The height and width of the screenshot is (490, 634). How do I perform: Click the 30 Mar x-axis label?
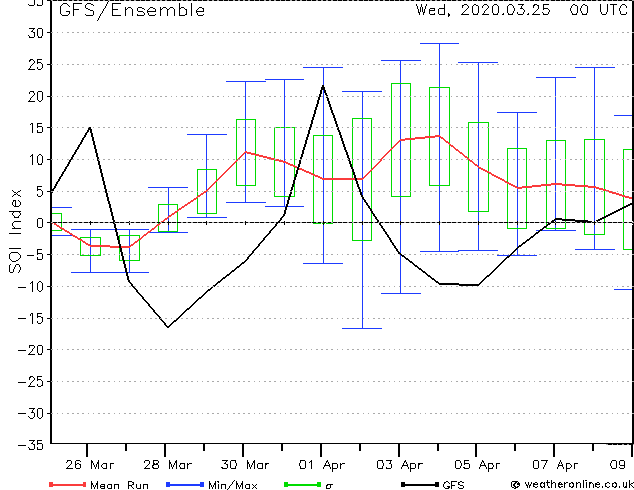point(245,465)
